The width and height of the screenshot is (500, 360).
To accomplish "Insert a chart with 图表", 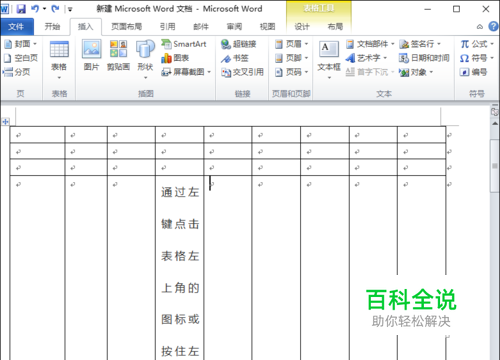I will coord(175,58).
